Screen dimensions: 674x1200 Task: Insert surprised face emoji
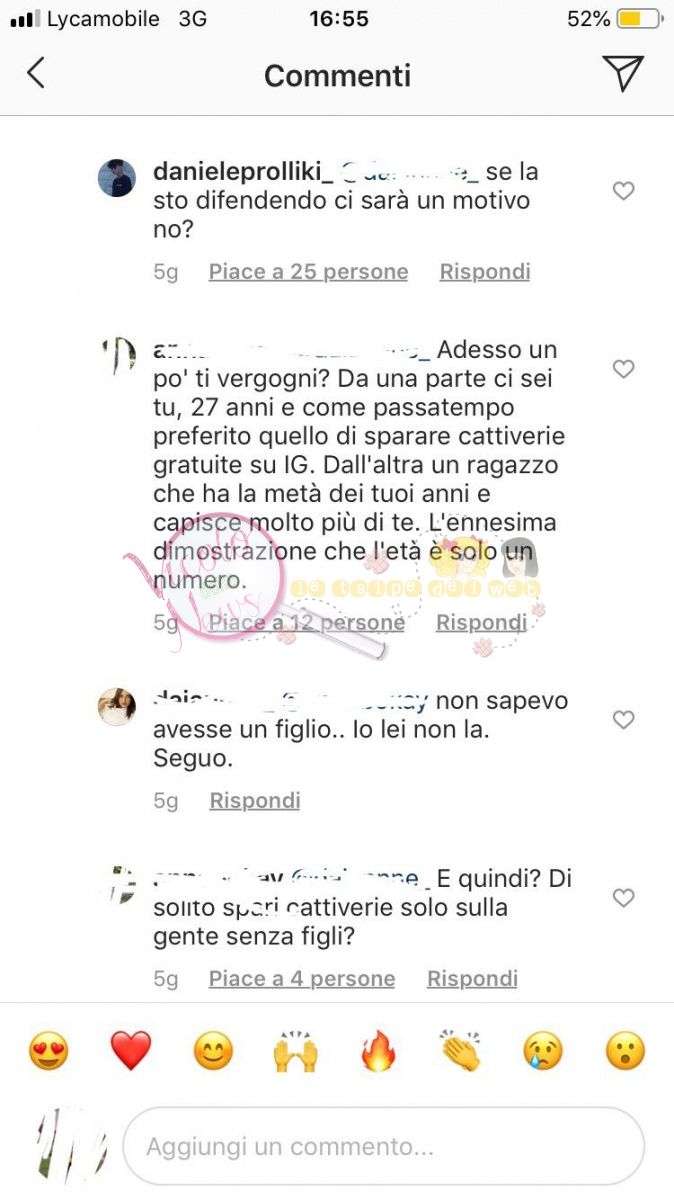(625, 1051)
